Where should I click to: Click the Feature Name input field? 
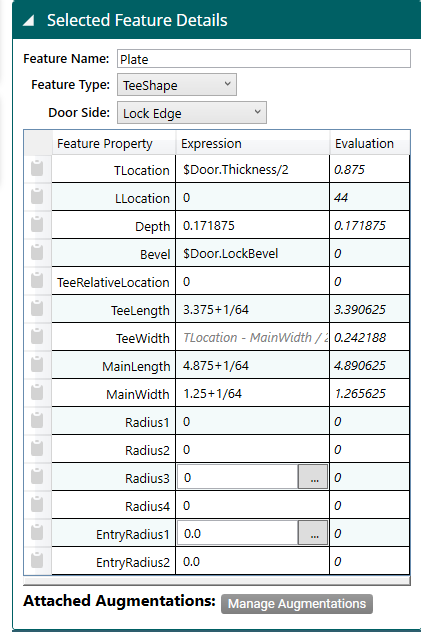(264, 59)
